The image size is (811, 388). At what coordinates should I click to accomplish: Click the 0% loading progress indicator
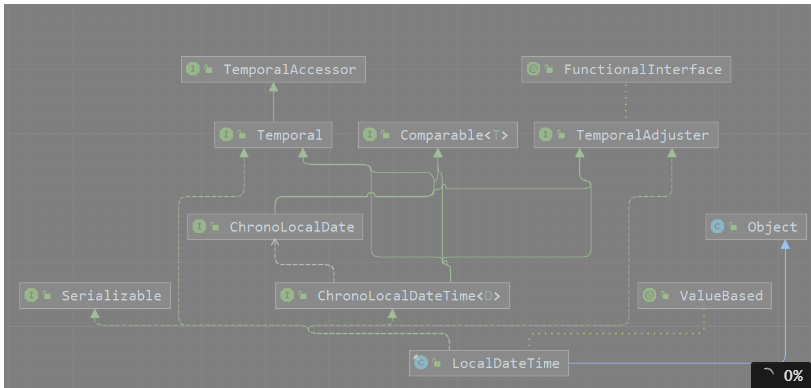pyautogui.click(x=781, y=375)
